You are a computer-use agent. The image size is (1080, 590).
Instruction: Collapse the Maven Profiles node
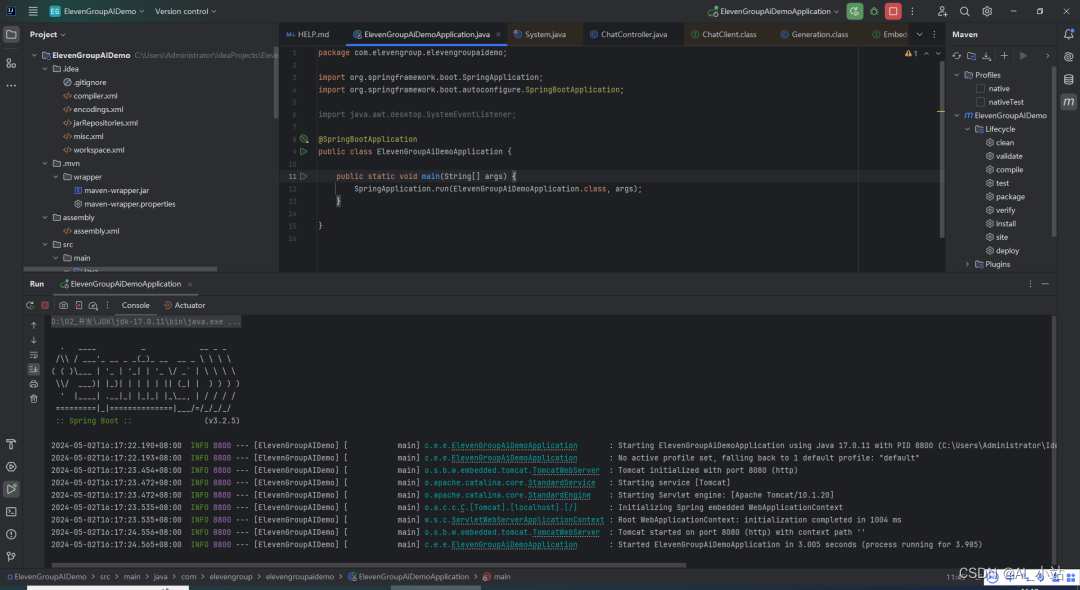[957, 75]
